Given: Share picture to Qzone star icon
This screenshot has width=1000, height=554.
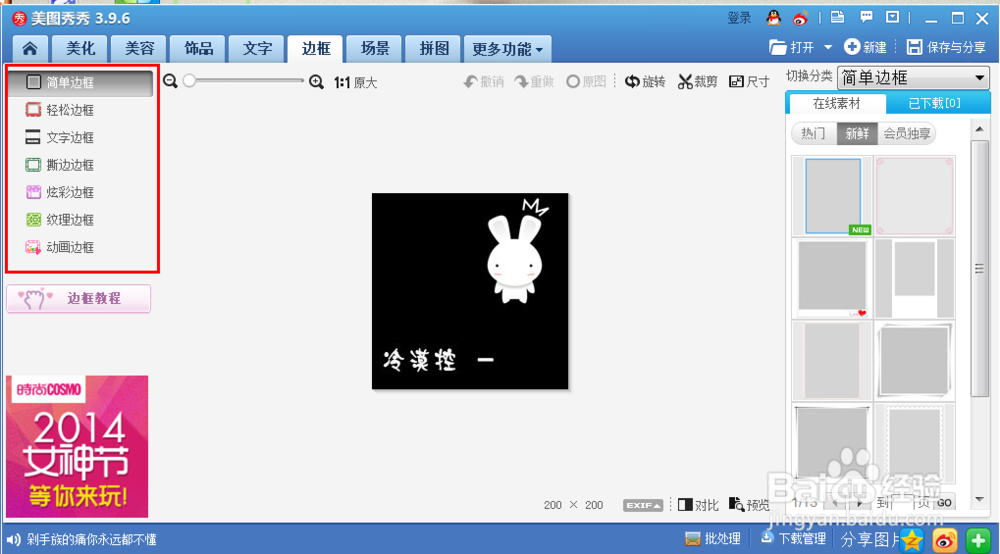Looking at the screenshot, I should pyautogui.click(x=911, y=540).
